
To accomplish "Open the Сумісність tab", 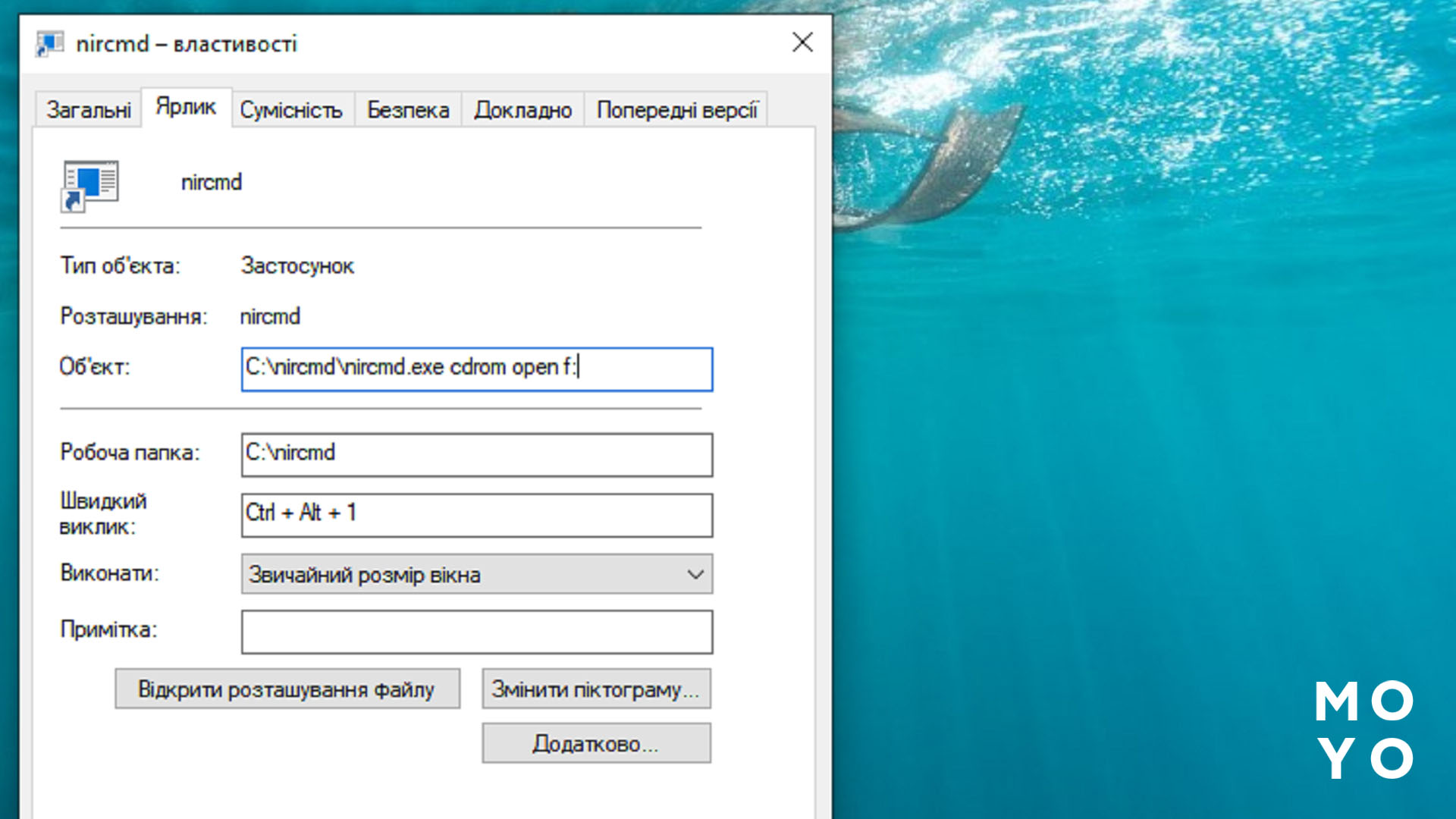I will pyautogui.click(x=292, y=110).
